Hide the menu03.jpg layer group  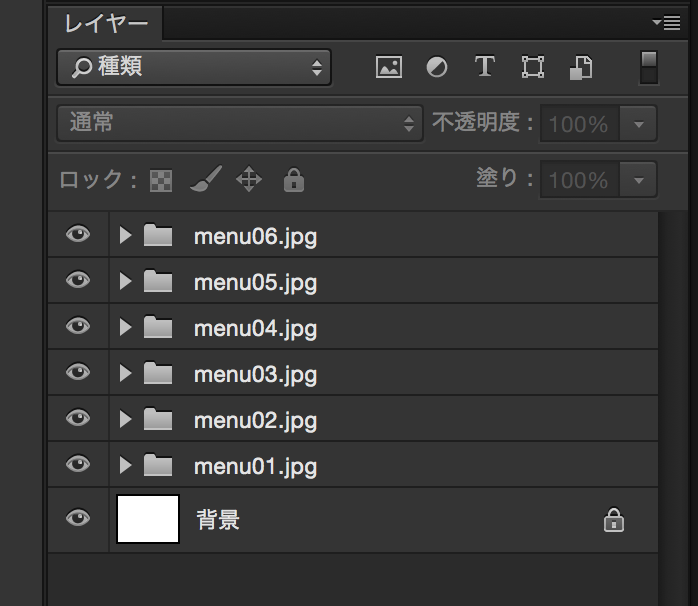pos(78,373)
